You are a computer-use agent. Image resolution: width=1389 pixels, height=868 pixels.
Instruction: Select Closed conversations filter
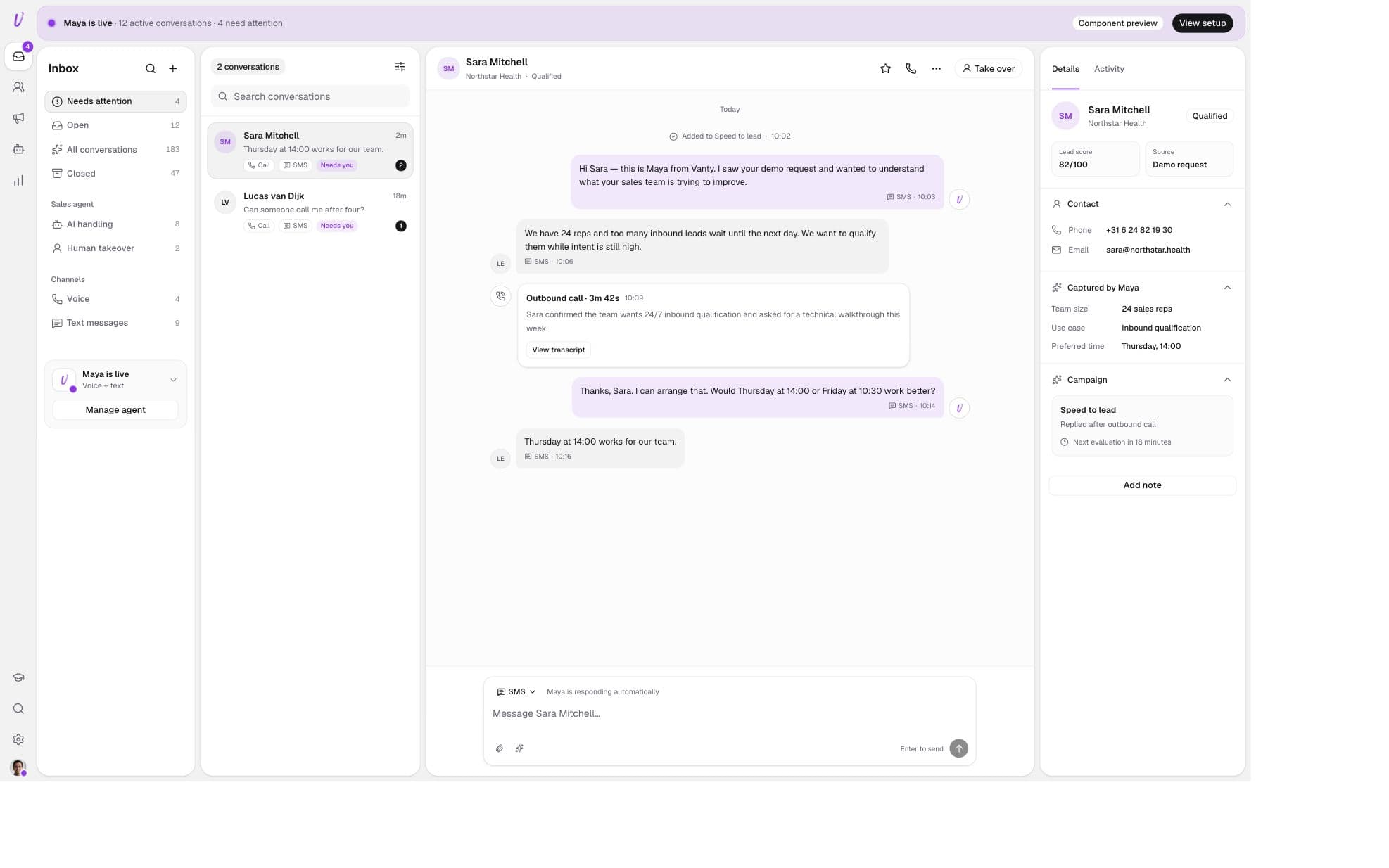click(x=115, y=173)
